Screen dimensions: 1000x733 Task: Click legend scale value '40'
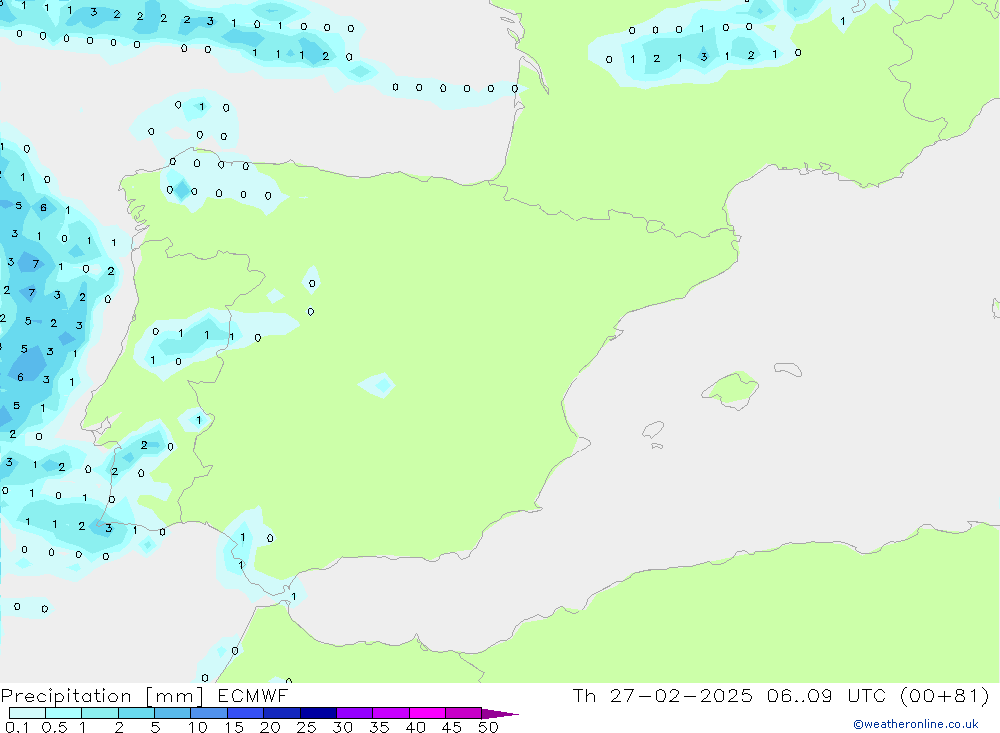(415, 727)
